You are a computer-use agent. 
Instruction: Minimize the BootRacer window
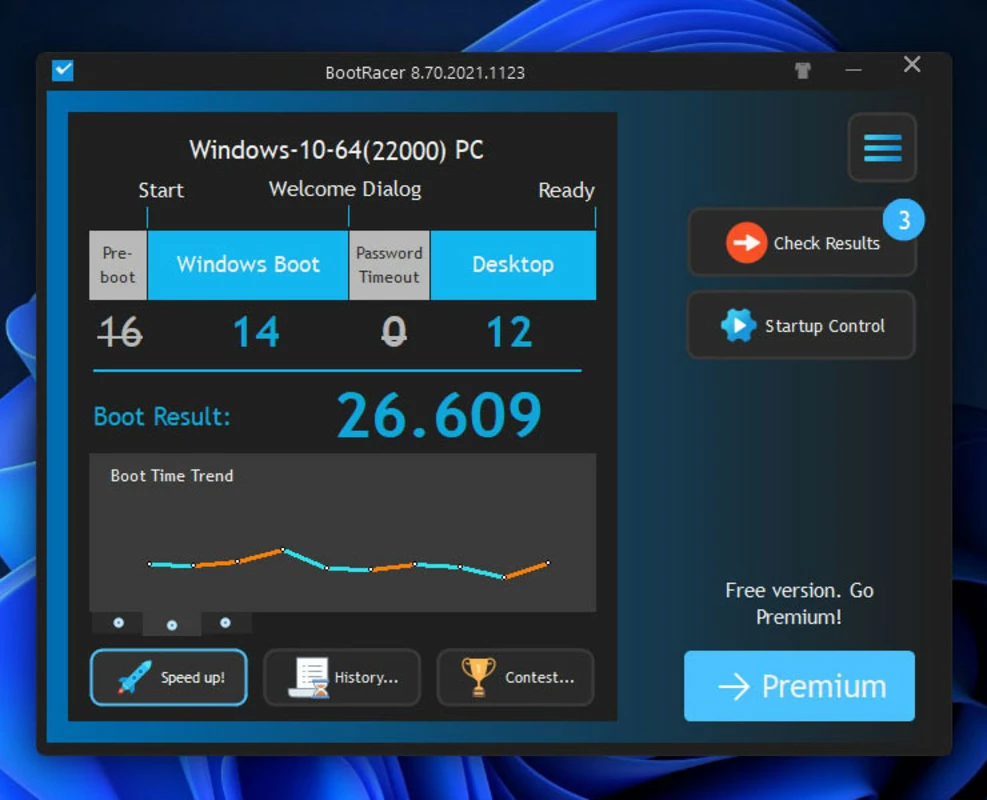pos(853,70)
